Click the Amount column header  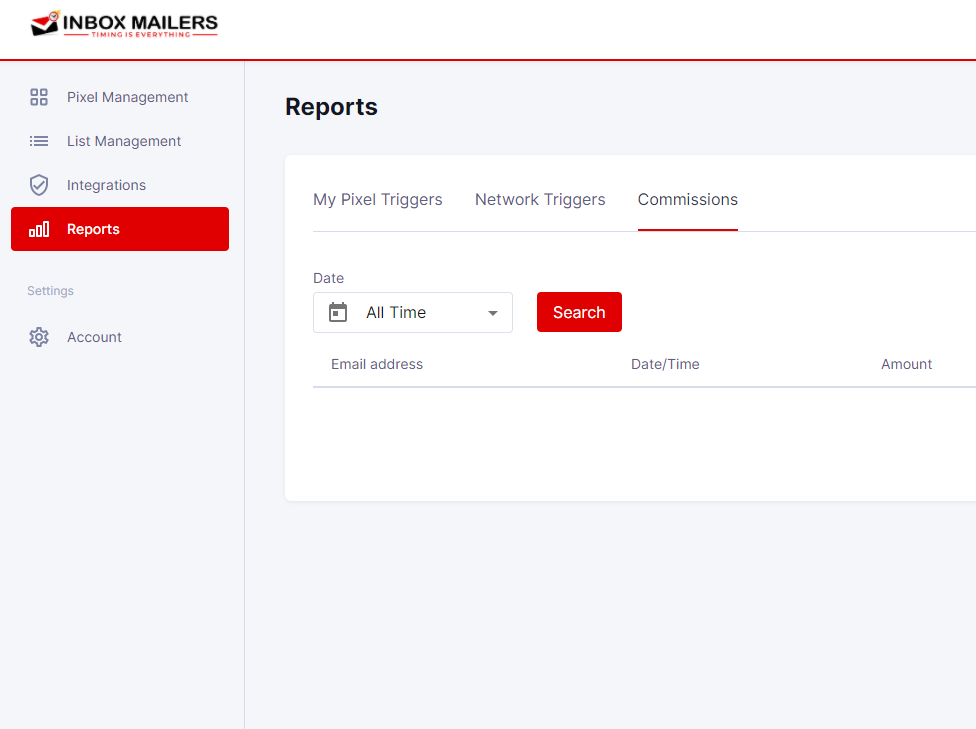[x=906, y=364]
